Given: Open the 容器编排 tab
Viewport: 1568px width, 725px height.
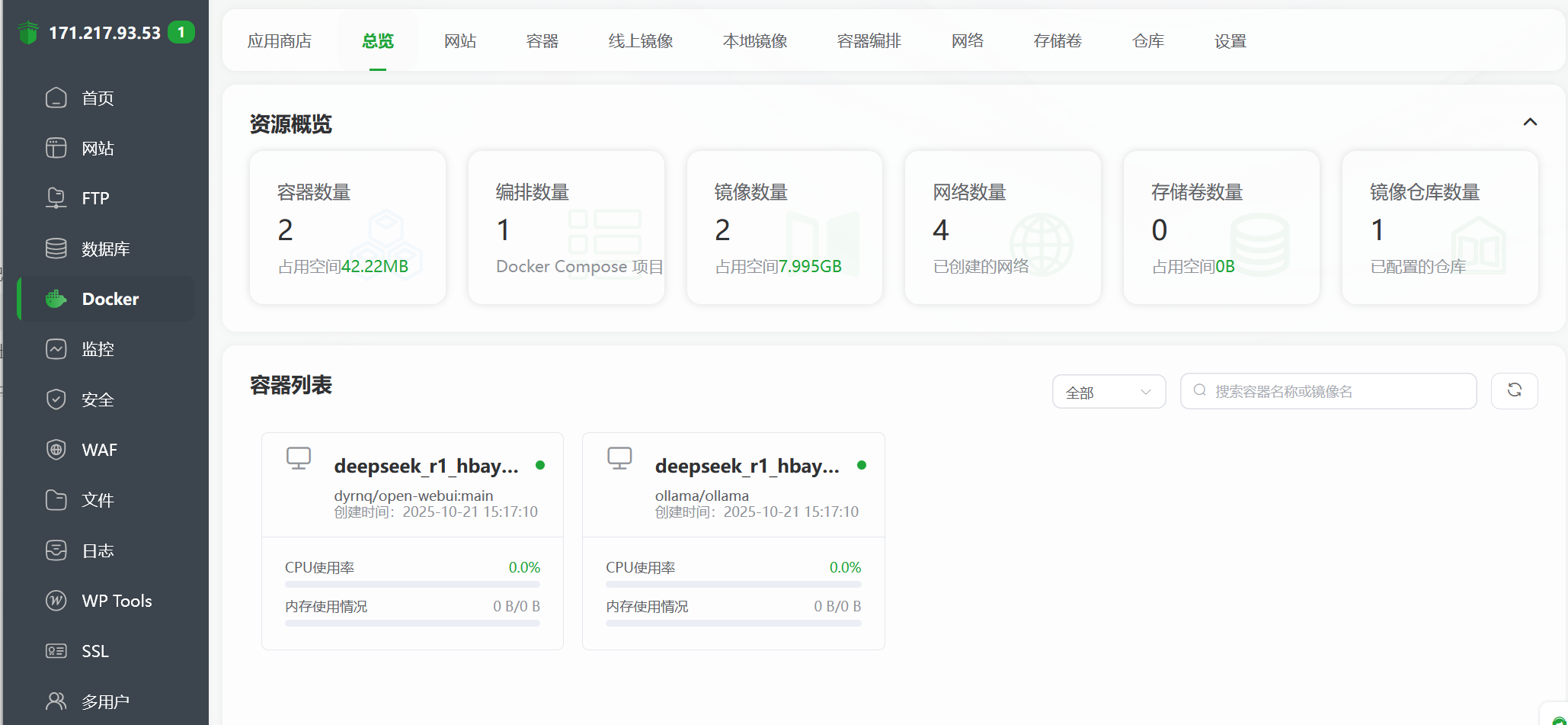Looking at the screenshot, I should pyautogui.click(x=869, y=41).
